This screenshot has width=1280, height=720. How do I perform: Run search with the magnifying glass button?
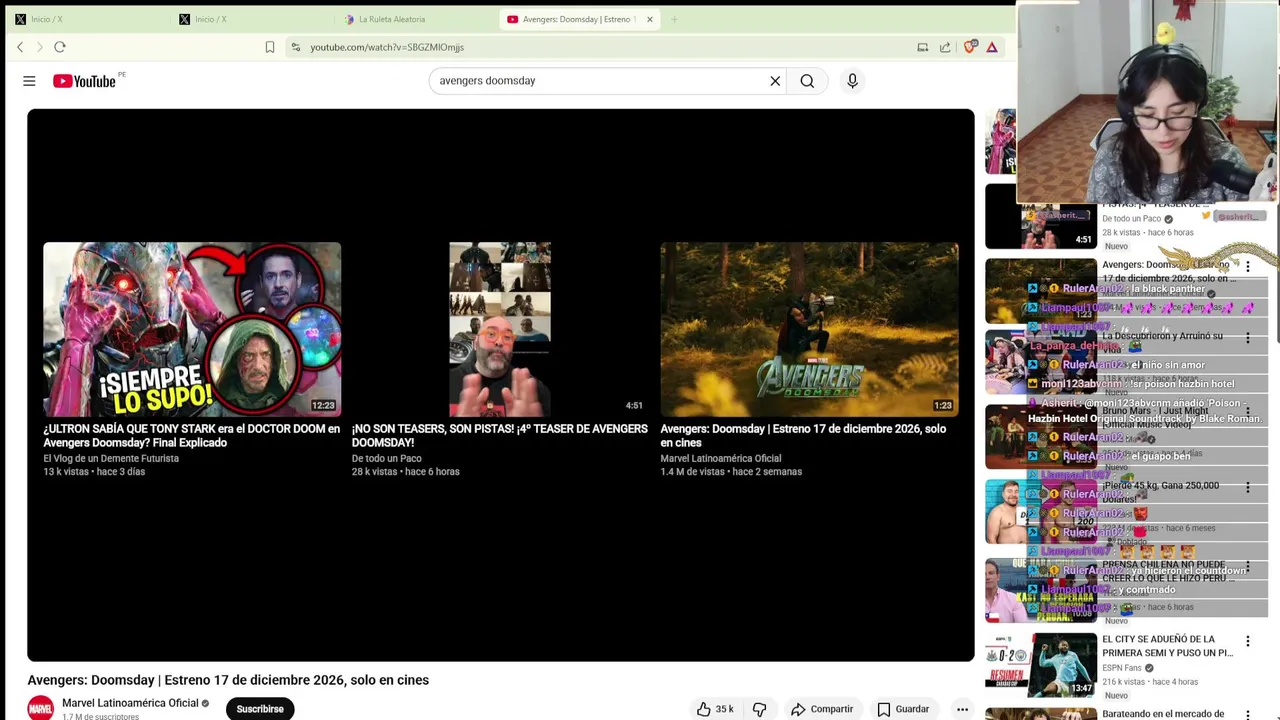pyautogui.click(x=807, y=81)
